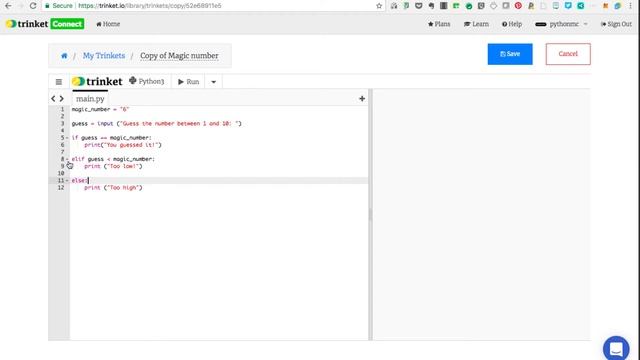
Task: Click the Python3 language label
Action: click(147, 81)
